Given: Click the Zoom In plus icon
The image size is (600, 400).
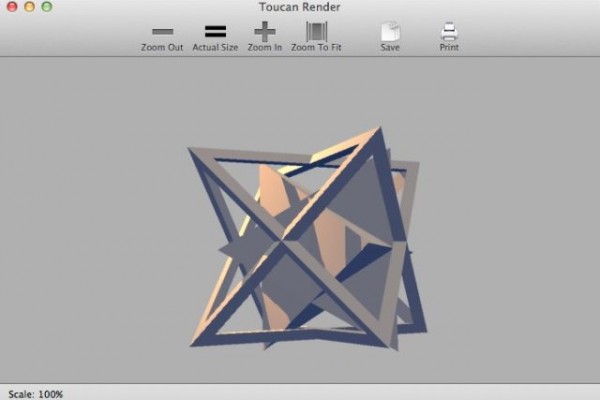Looking at the screenshot, I should pyautogui.click(x=265, y=31).
